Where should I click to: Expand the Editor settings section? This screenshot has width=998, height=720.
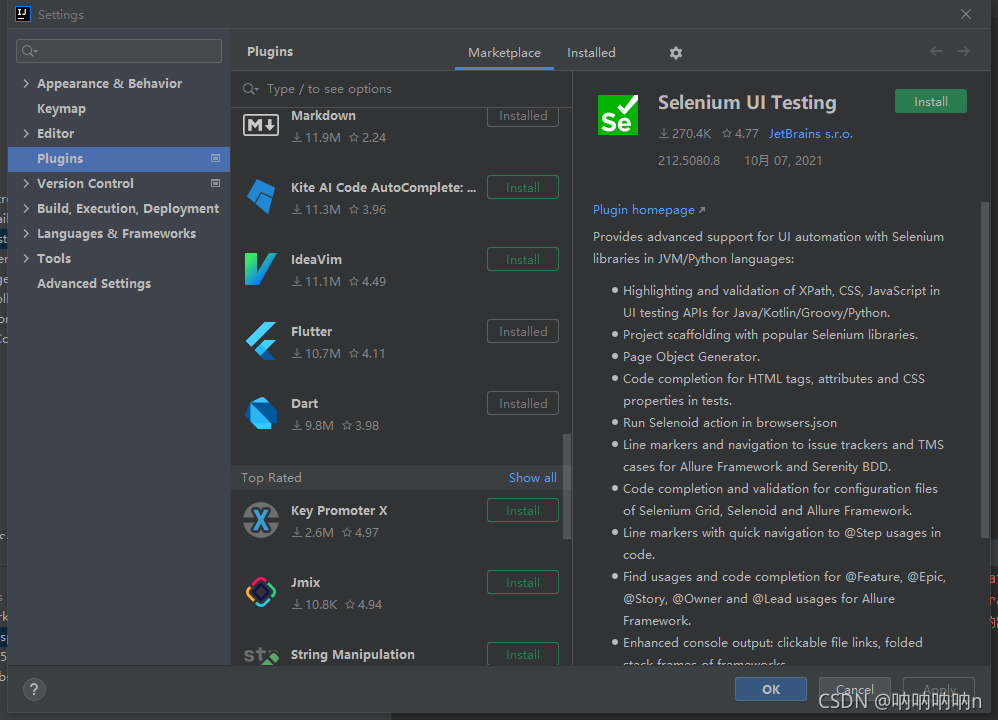[x=26, y=133]
